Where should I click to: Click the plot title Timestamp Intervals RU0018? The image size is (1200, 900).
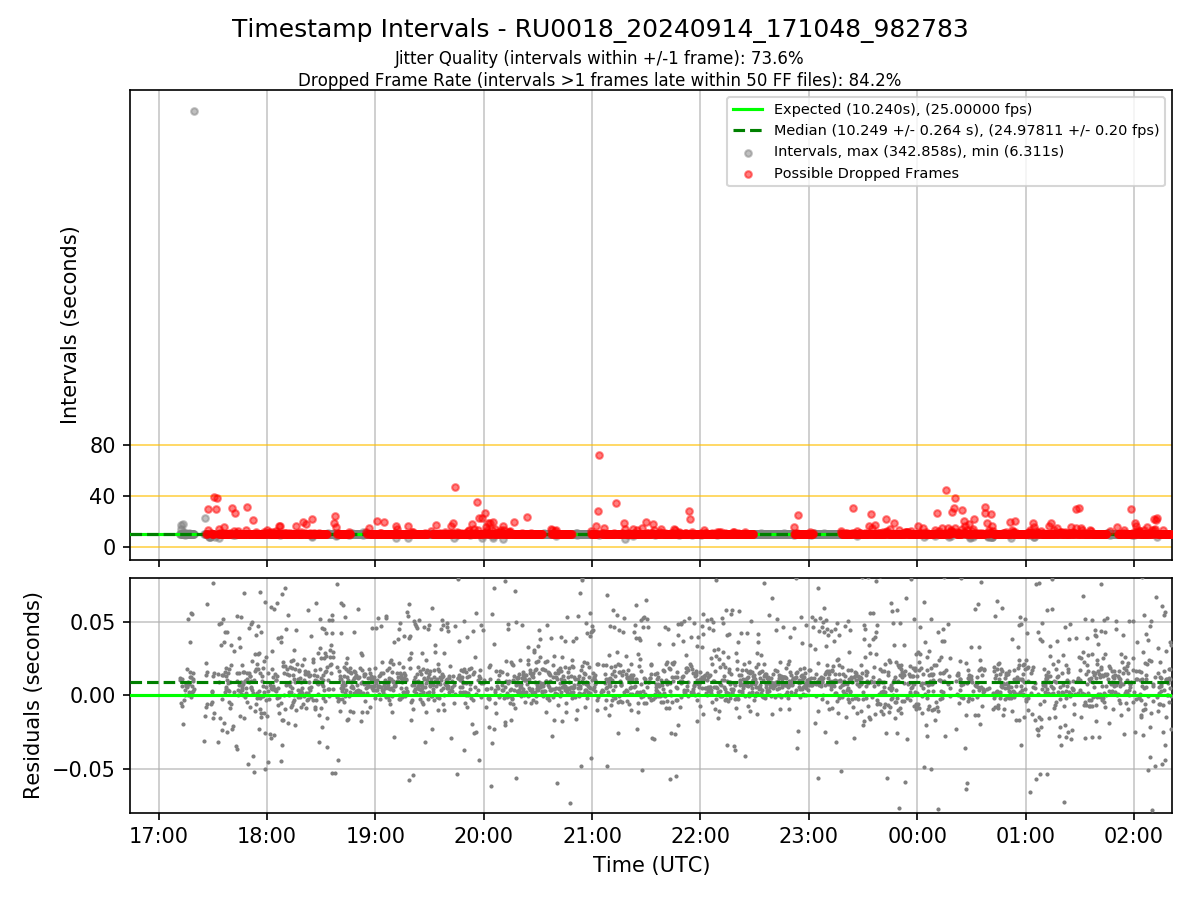[x=600, y=29]
